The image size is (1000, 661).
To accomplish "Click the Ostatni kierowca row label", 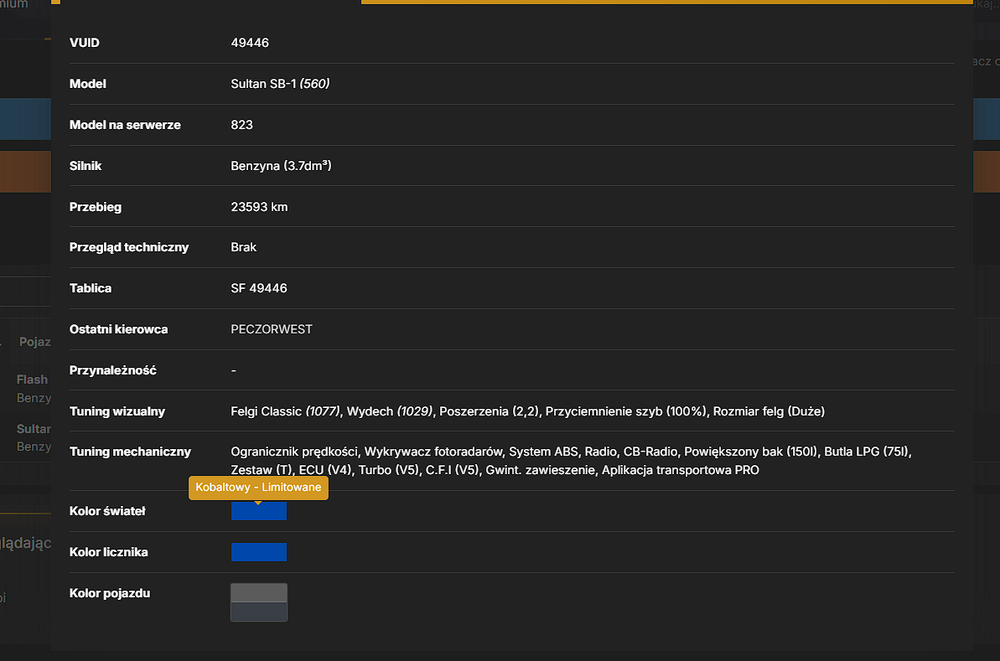I will coord(119,329).
